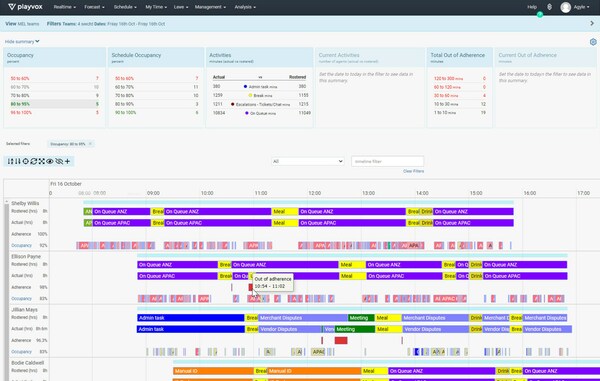This screenshot has width=600, height=381.
Task: Click the timeline filter input field
Action: (x=387, y=161)
